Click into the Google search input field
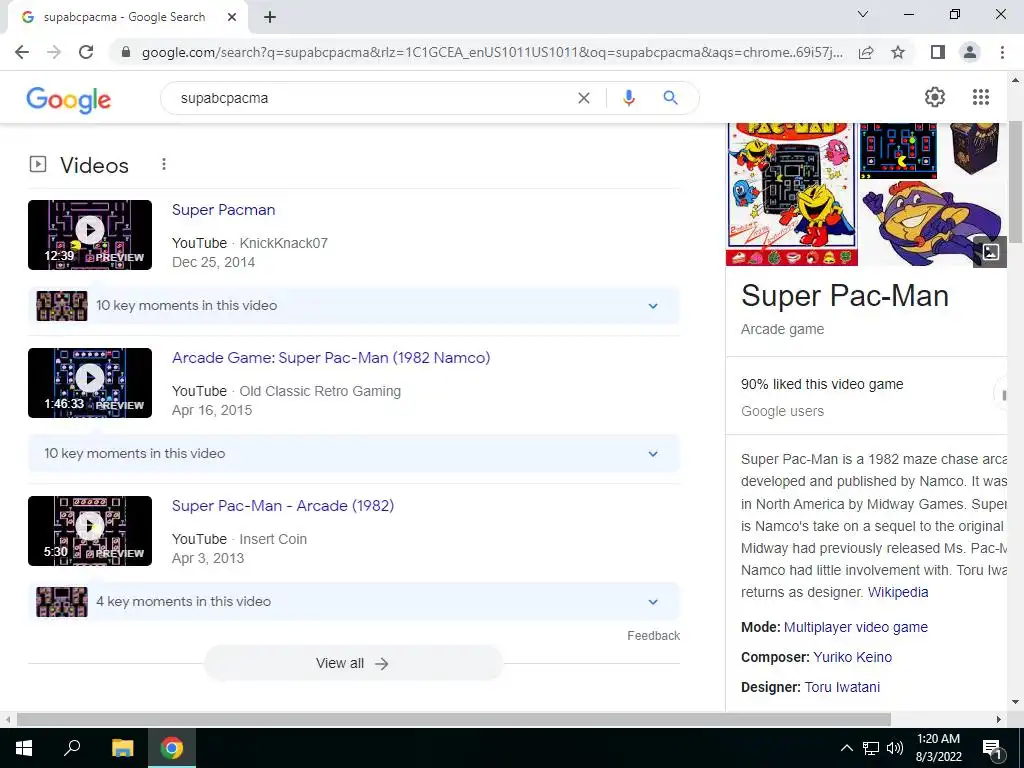This screenshot has width=1024, height=768. [372, 98]
